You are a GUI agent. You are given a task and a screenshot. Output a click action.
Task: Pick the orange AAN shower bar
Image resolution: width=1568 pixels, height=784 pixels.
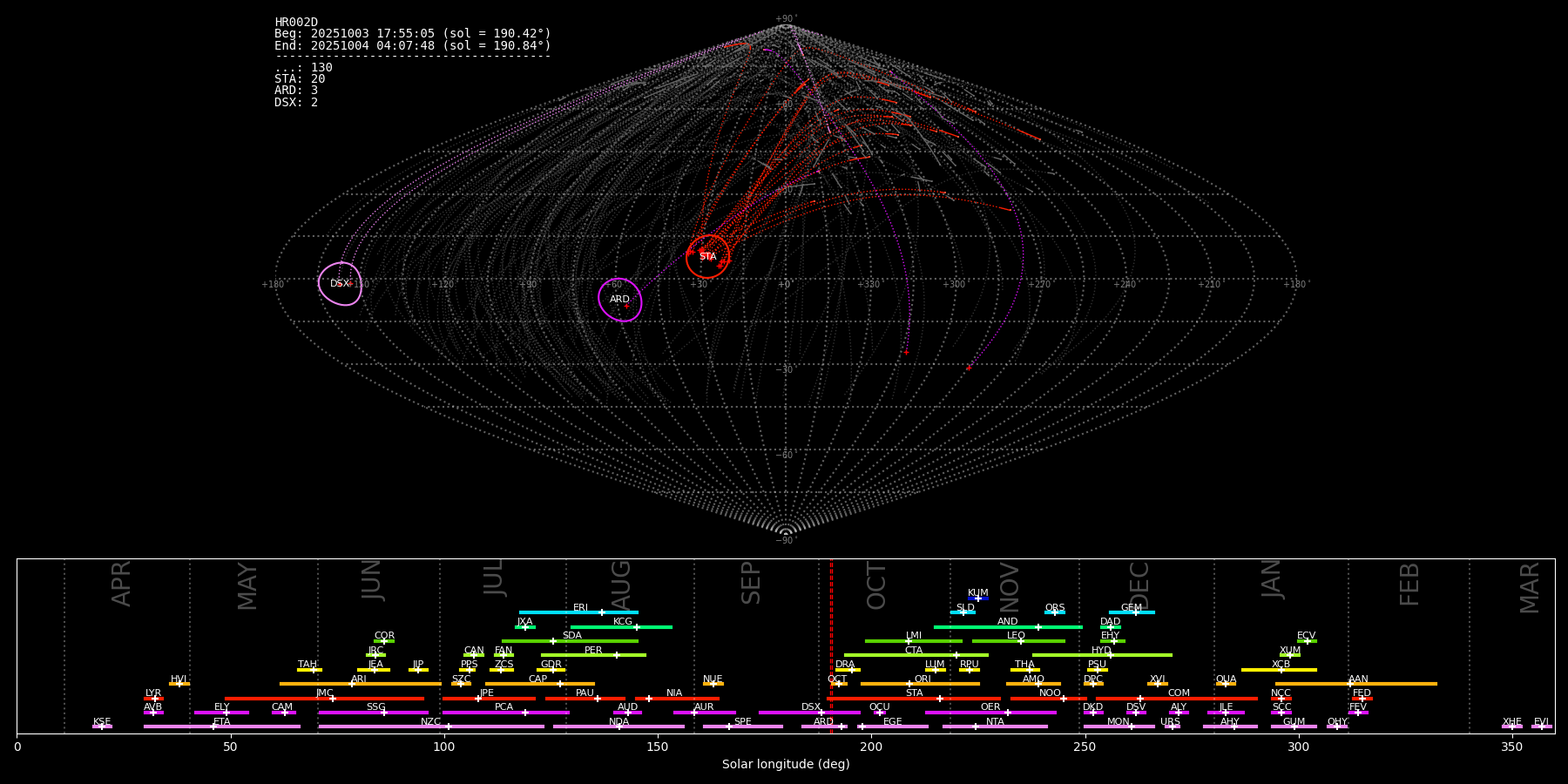tap(1356, 684)
